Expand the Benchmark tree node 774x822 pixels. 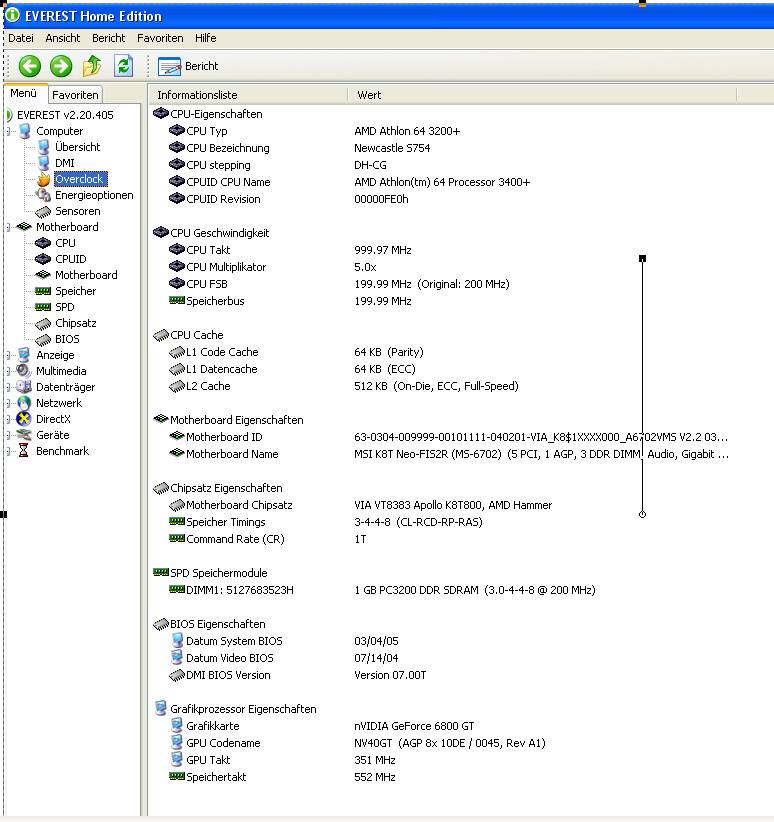[9, 451]
